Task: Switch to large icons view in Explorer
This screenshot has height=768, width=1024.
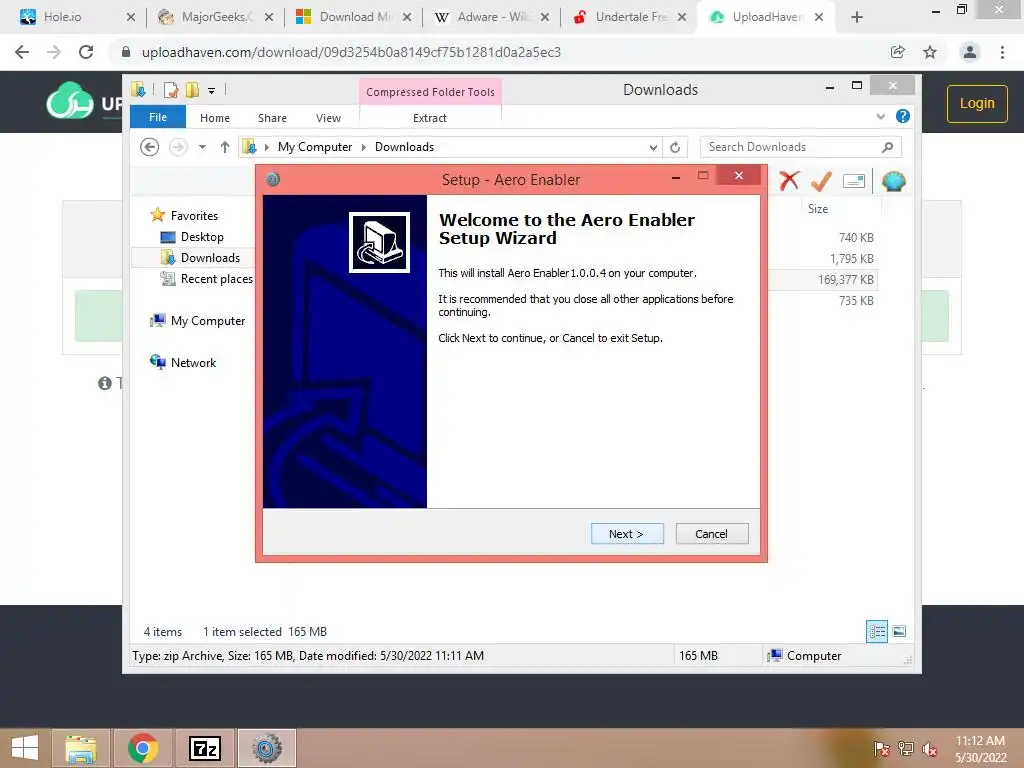Action: point(899,631)
